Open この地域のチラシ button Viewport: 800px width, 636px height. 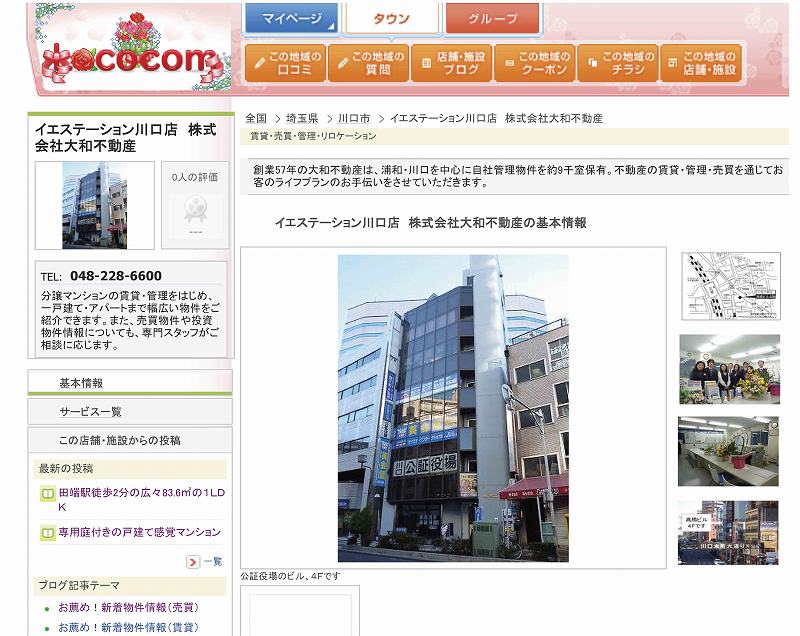click(x=618, y=63)
